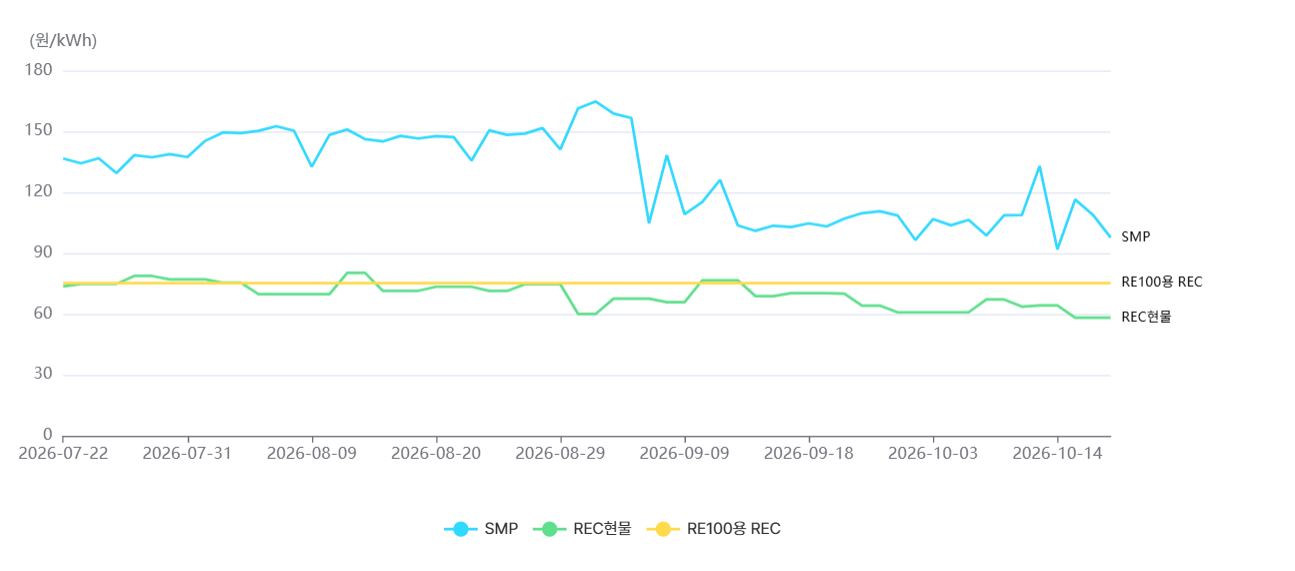Image resolution: width=1295 pixels, height=571 pixels.
Task: Toggle the SMP series in the legend
Action: pyautogui.click(x=481, y=529)
